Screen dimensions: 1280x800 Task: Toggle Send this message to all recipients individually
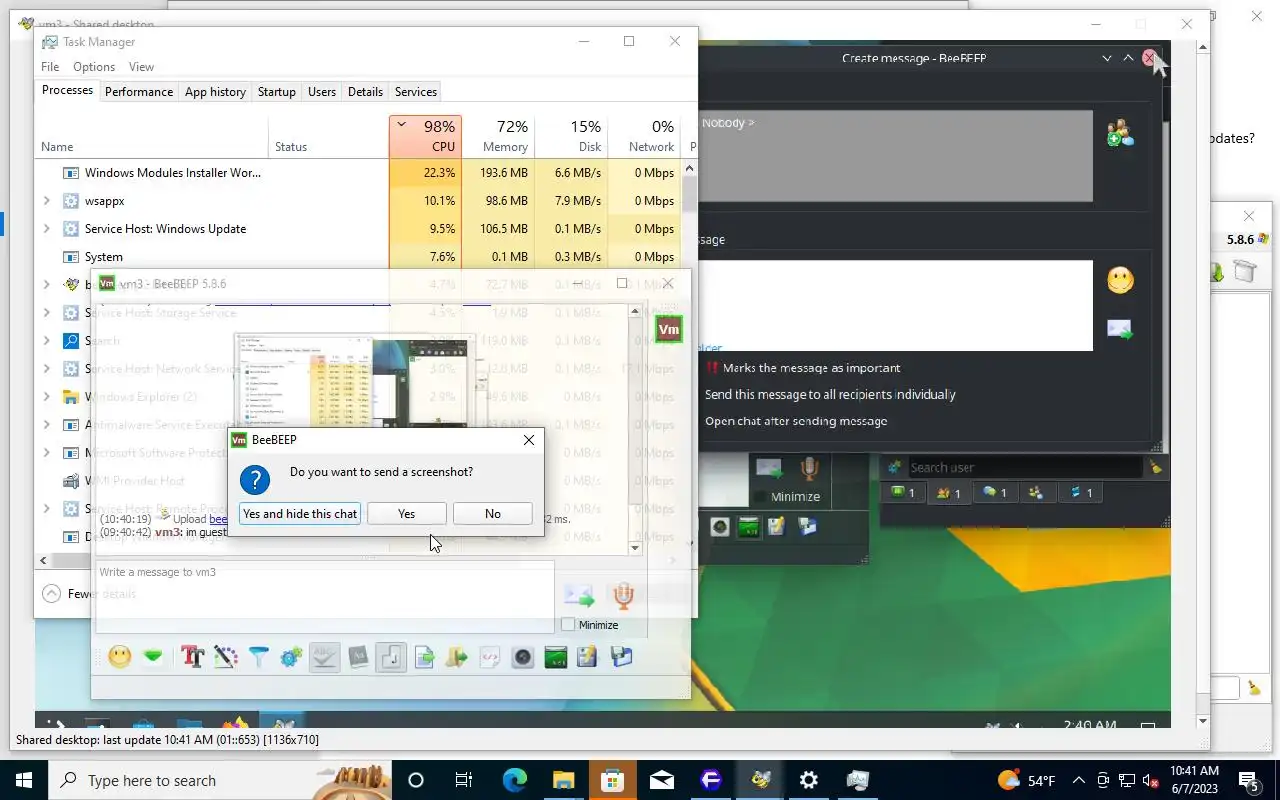click(830, 394)
